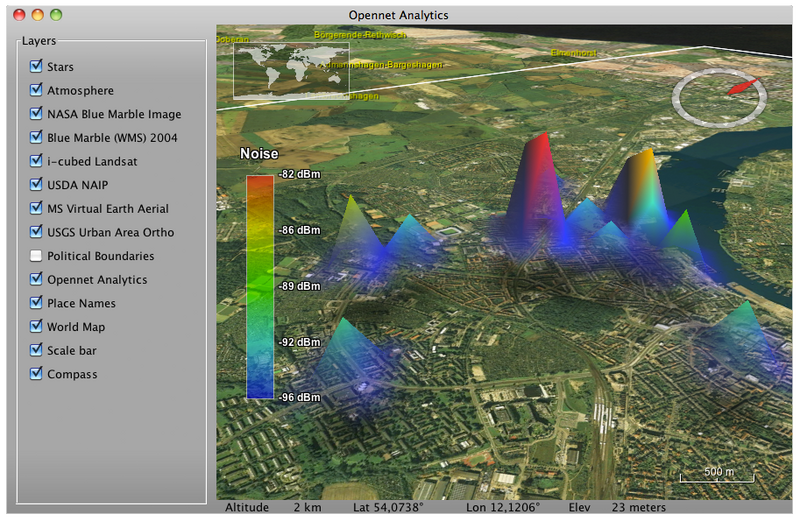This screenshot has height=521, width=800.
Task: Click the Noise legend title
Action: pos(259,154)
